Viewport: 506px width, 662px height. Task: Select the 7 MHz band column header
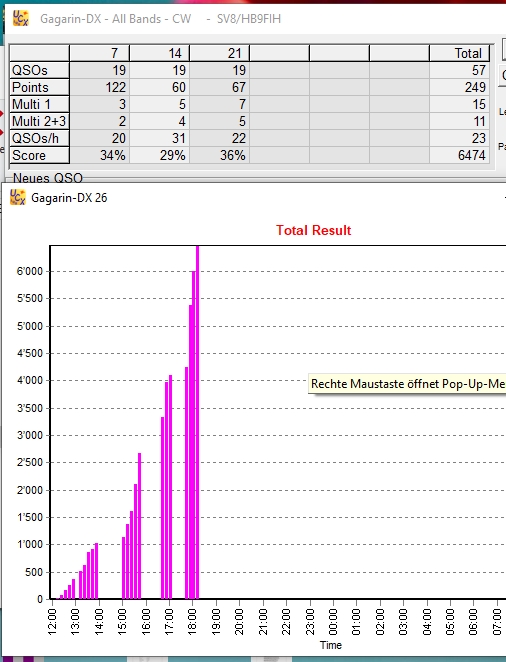click(x=100, y=53)
